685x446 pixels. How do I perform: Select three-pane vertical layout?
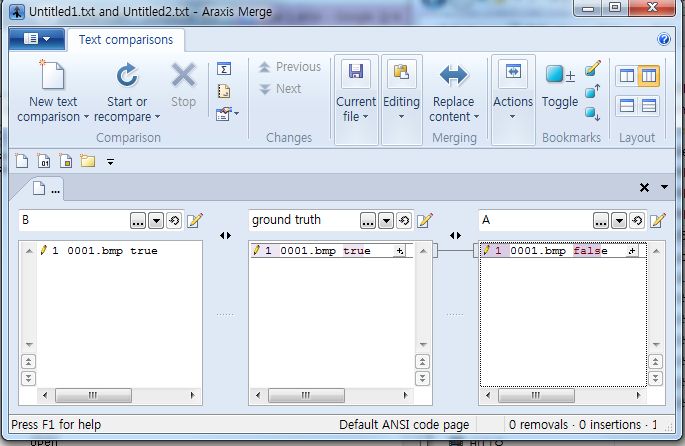[x=649, y=76]
